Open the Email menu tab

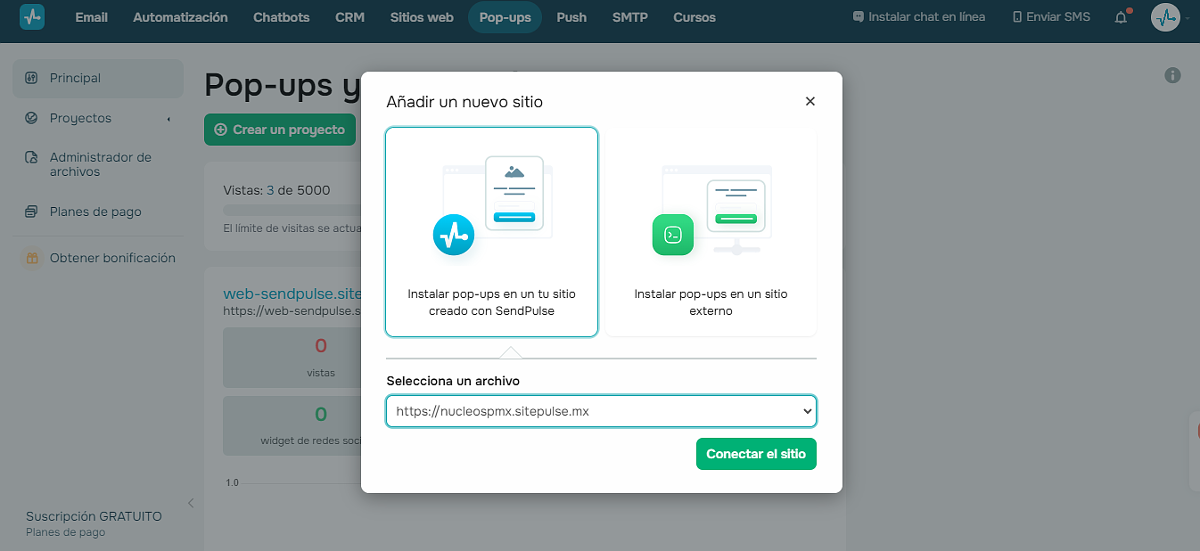[91, 17]
